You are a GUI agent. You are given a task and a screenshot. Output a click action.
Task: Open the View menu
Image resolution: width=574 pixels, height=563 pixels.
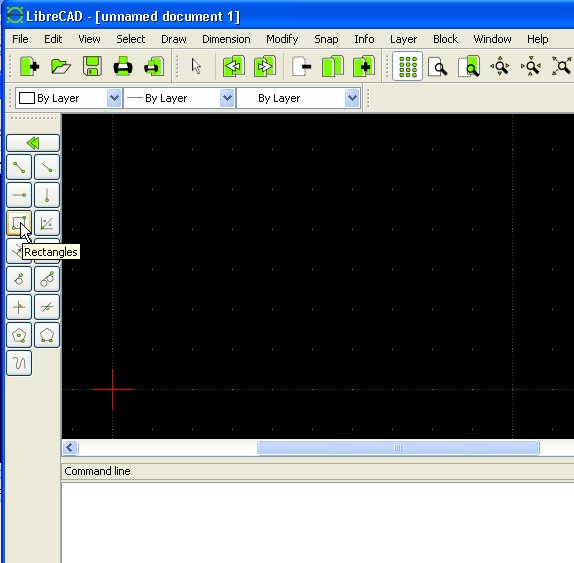tap(89, 39)
